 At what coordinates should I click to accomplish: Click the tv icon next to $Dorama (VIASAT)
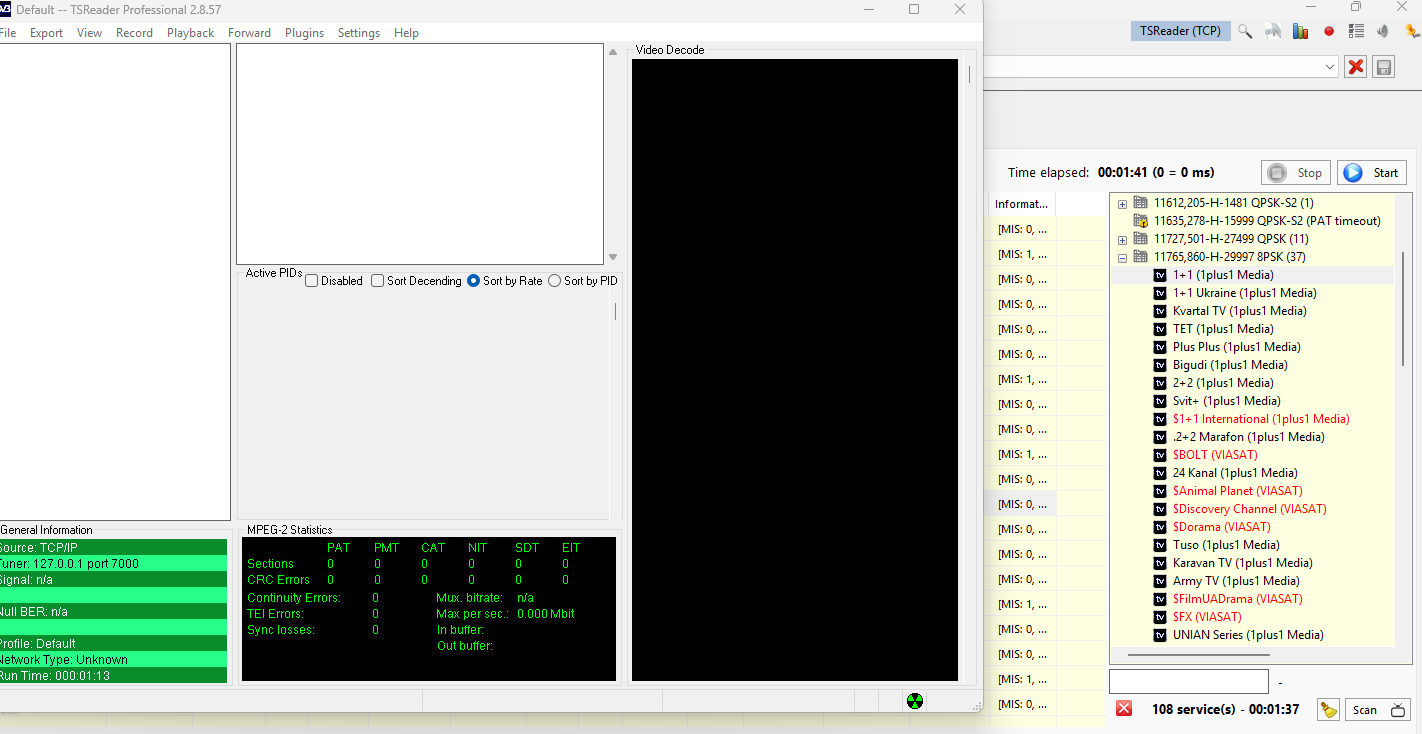(1160, 527)
